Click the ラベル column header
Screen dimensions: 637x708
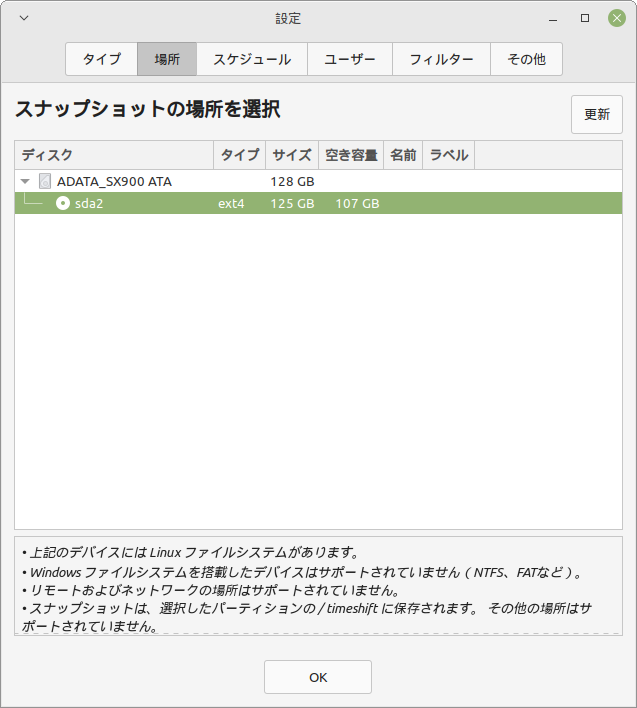(448, 155)
